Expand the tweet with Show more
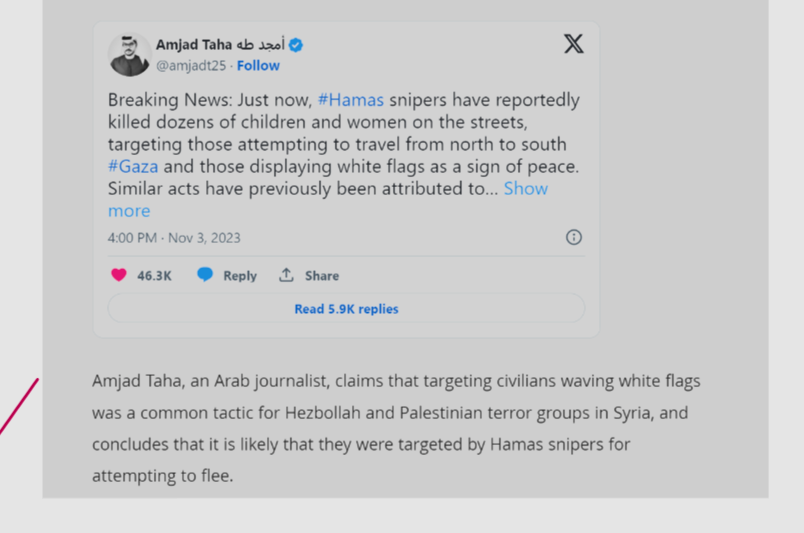 point(525,189)
